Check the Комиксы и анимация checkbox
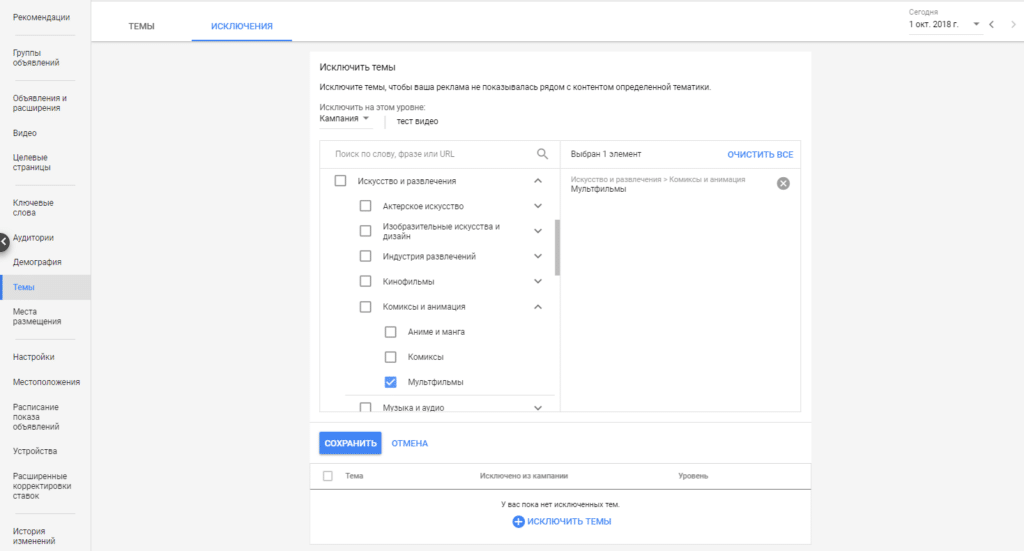Screen dimensions: 1024x551 (x=365, y=307)
